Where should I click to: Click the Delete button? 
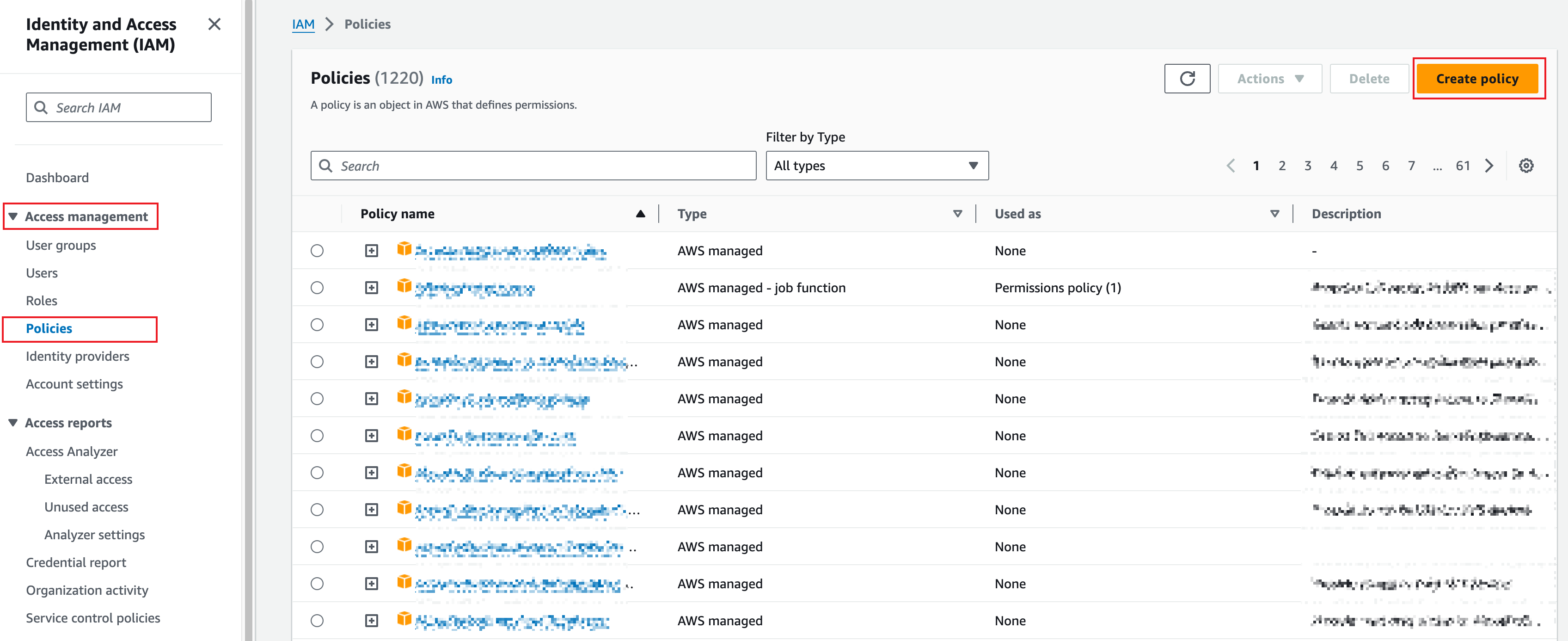[1369, 79]
